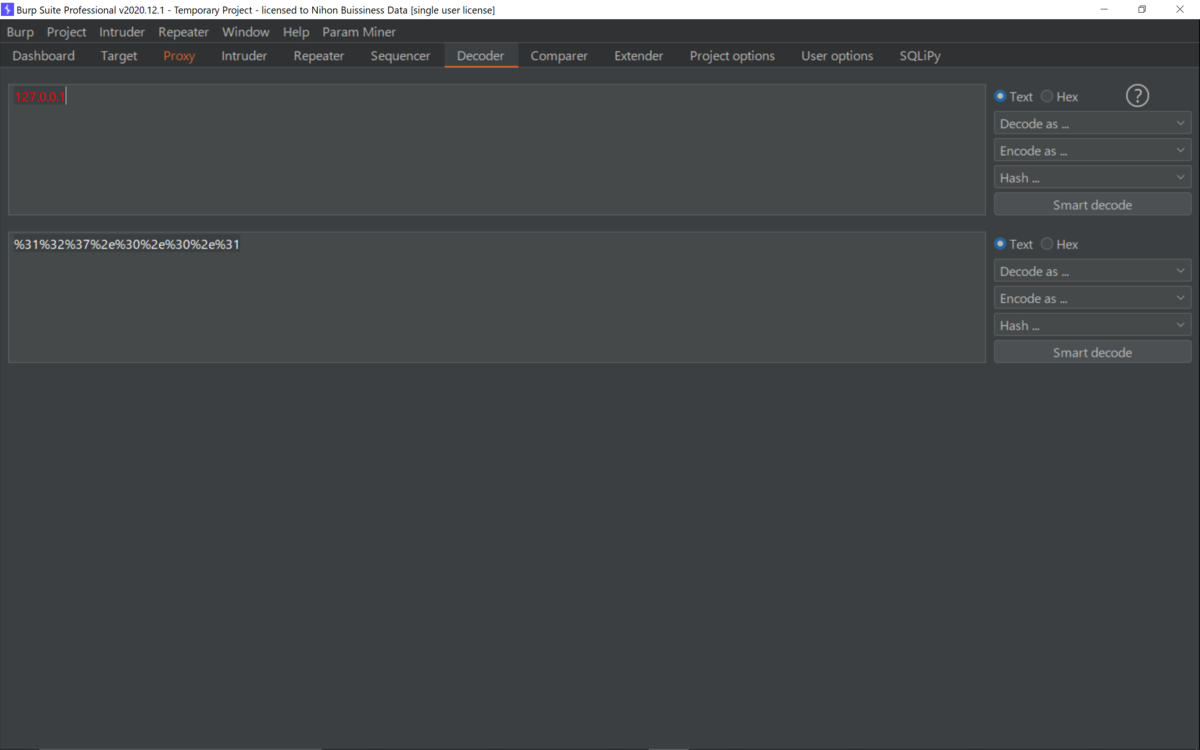
Task: Open 'Encode as ...' dropdown of second box
Action: [x=1092, y=298]
